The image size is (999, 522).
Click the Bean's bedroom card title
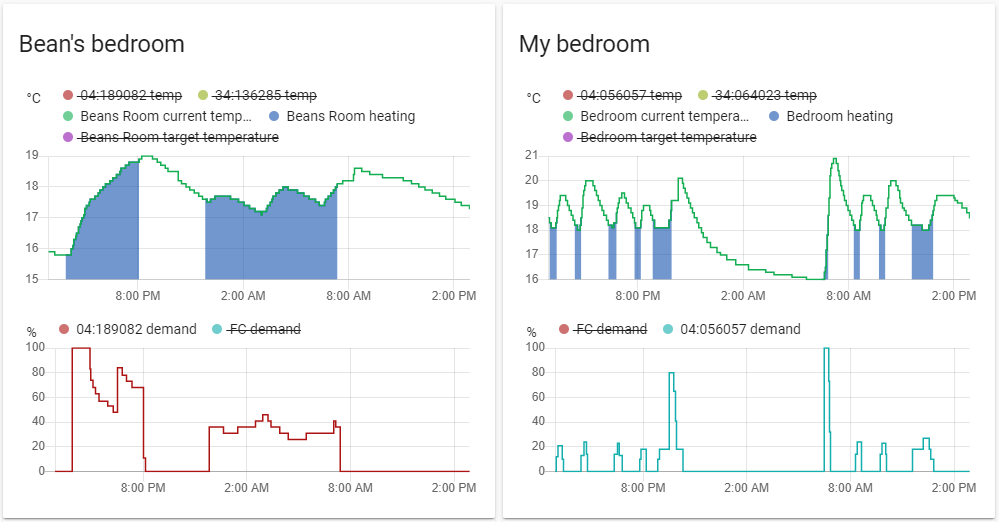pyautogui.click(x=102, y=44)
